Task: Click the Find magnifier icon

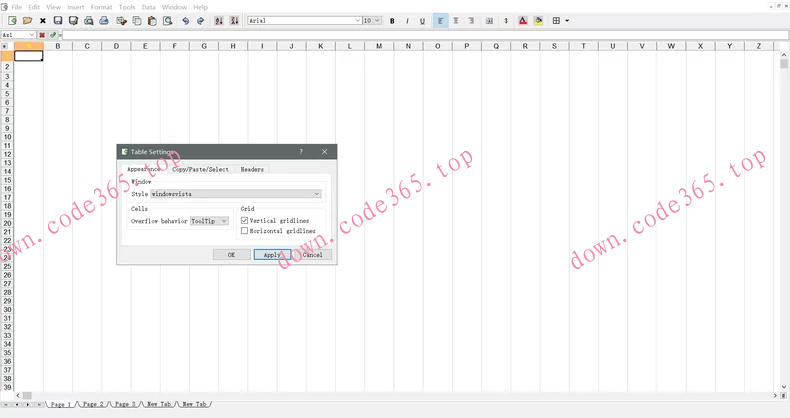Action: point(168,21)
